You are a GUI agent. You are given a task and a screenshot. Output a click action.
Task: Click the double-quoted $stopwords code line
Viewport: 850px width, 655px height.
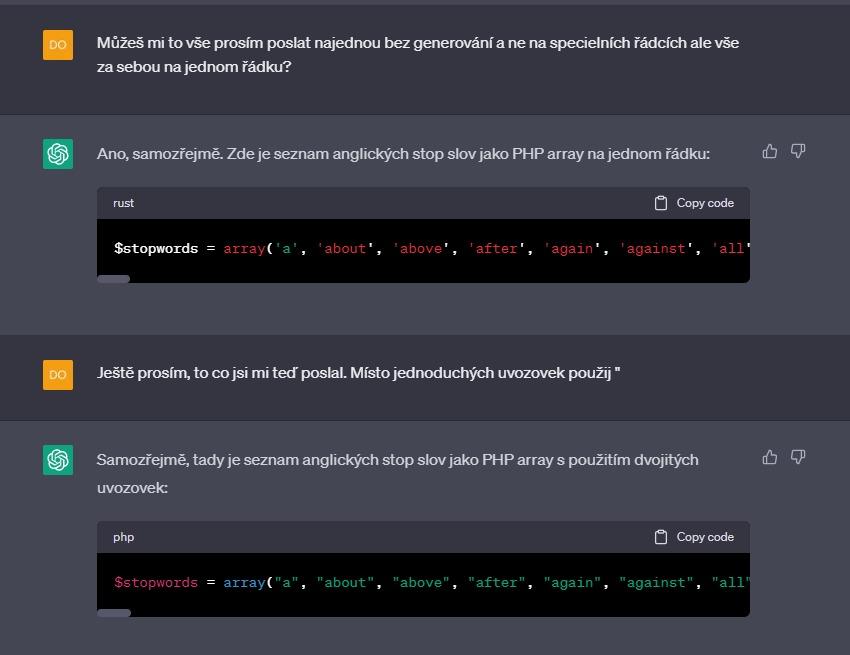[430, 582]
